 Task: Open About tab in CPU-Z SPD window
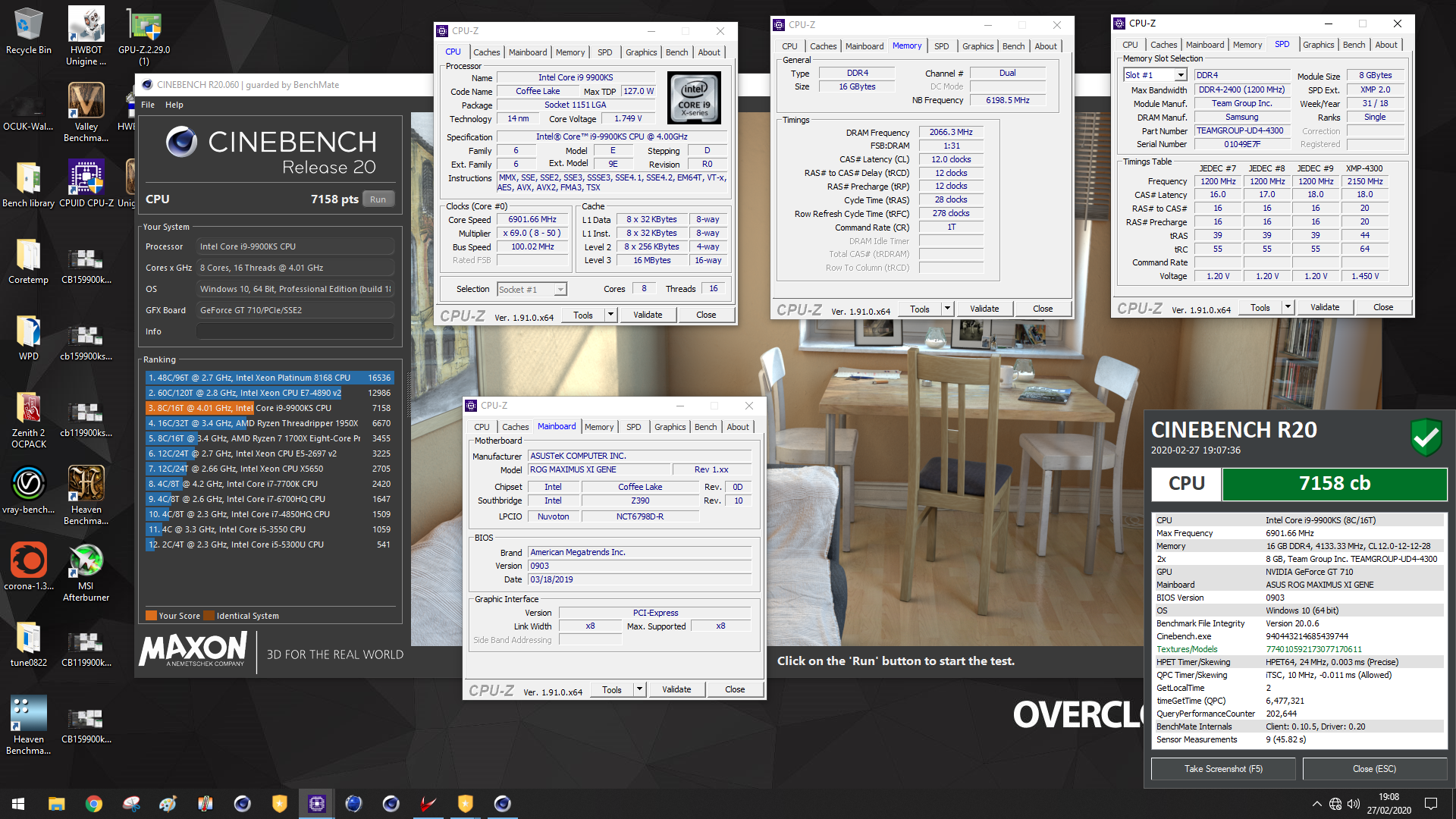(x=1386, y=45)
